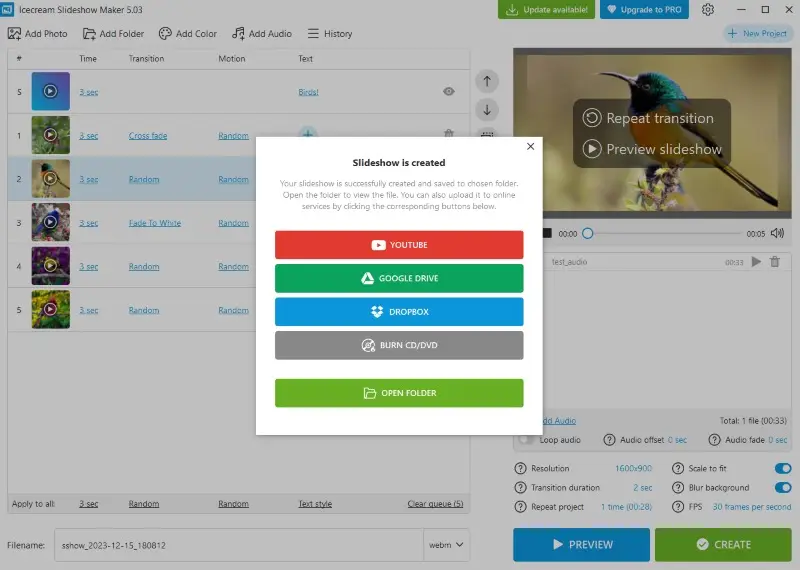Toggle the Loop audio switch
The width and height of the screenshot is (800, 570).
click(527, 440)
